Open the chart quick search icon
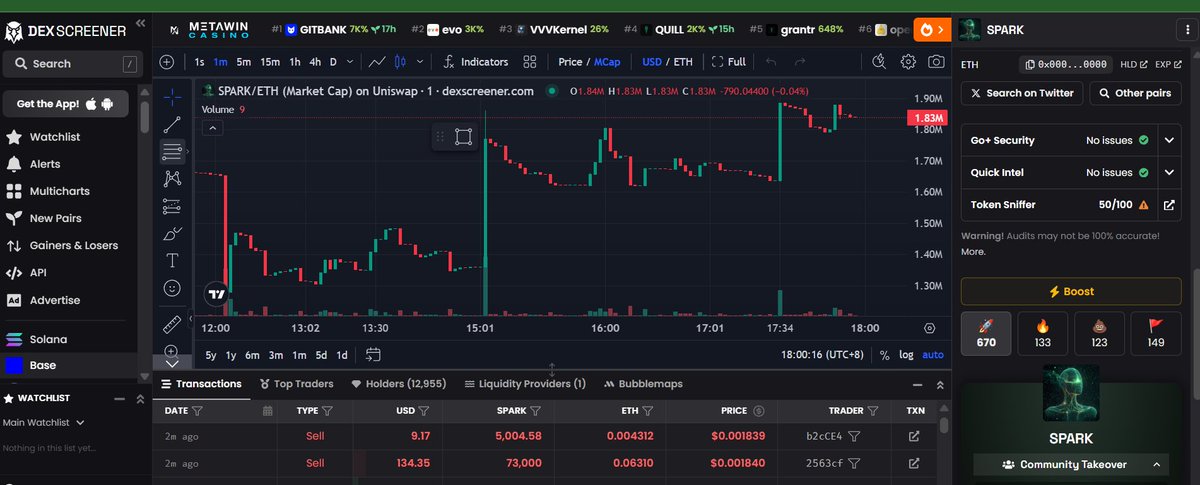 (x=879, y=62)
